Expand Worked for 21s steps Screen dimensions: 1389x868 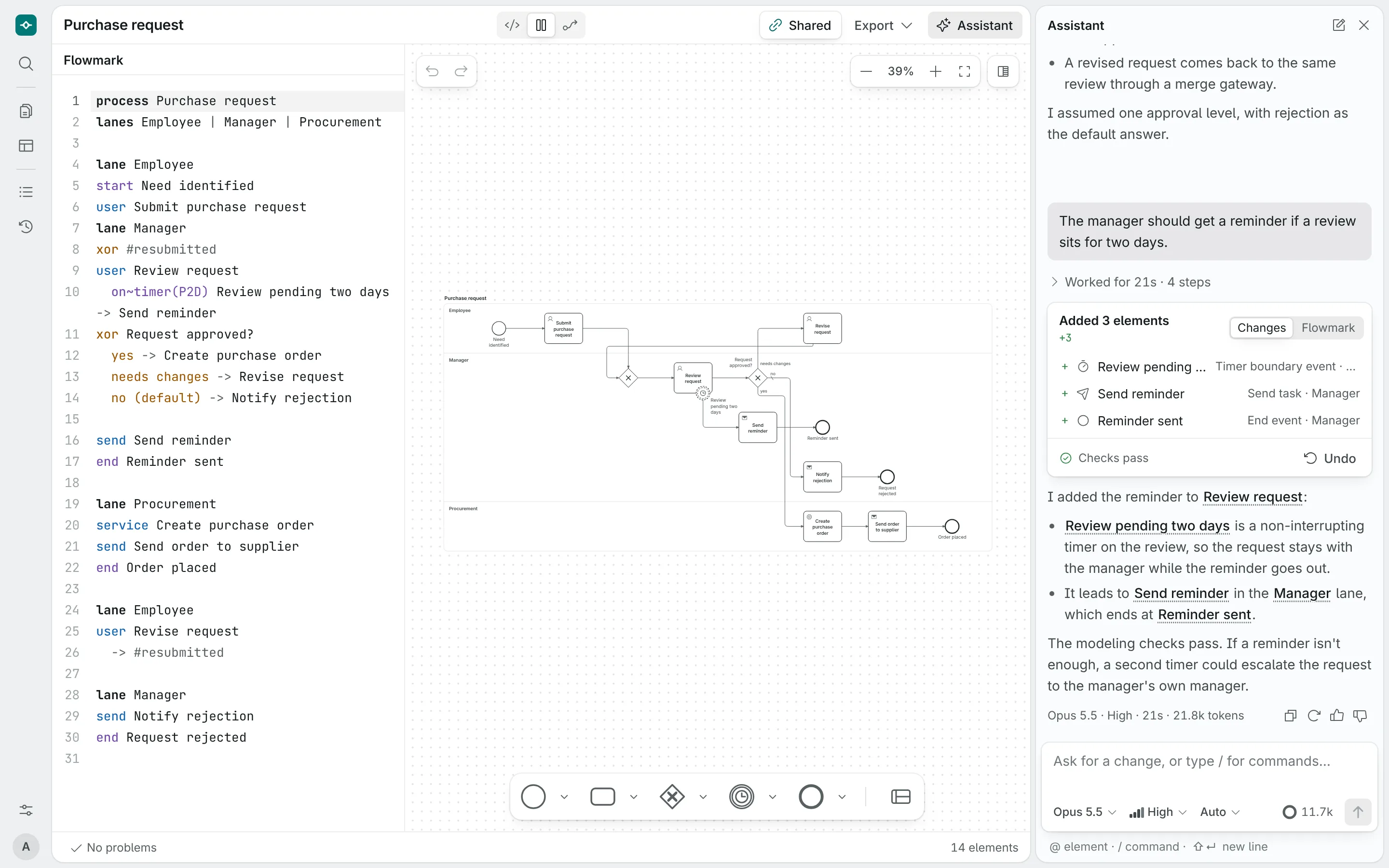[x=1130, y=282]
